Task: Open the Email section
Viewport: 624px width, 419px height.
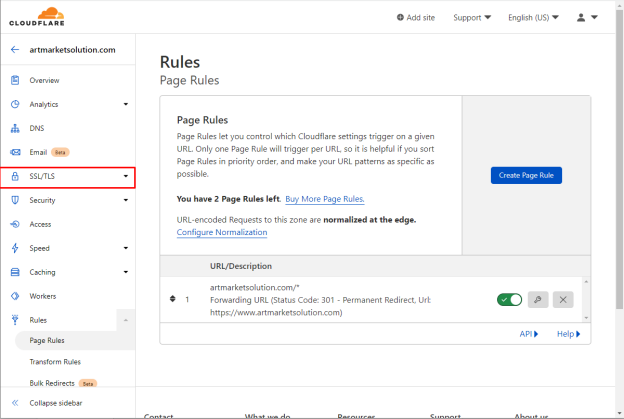Action: click(38, 152)
